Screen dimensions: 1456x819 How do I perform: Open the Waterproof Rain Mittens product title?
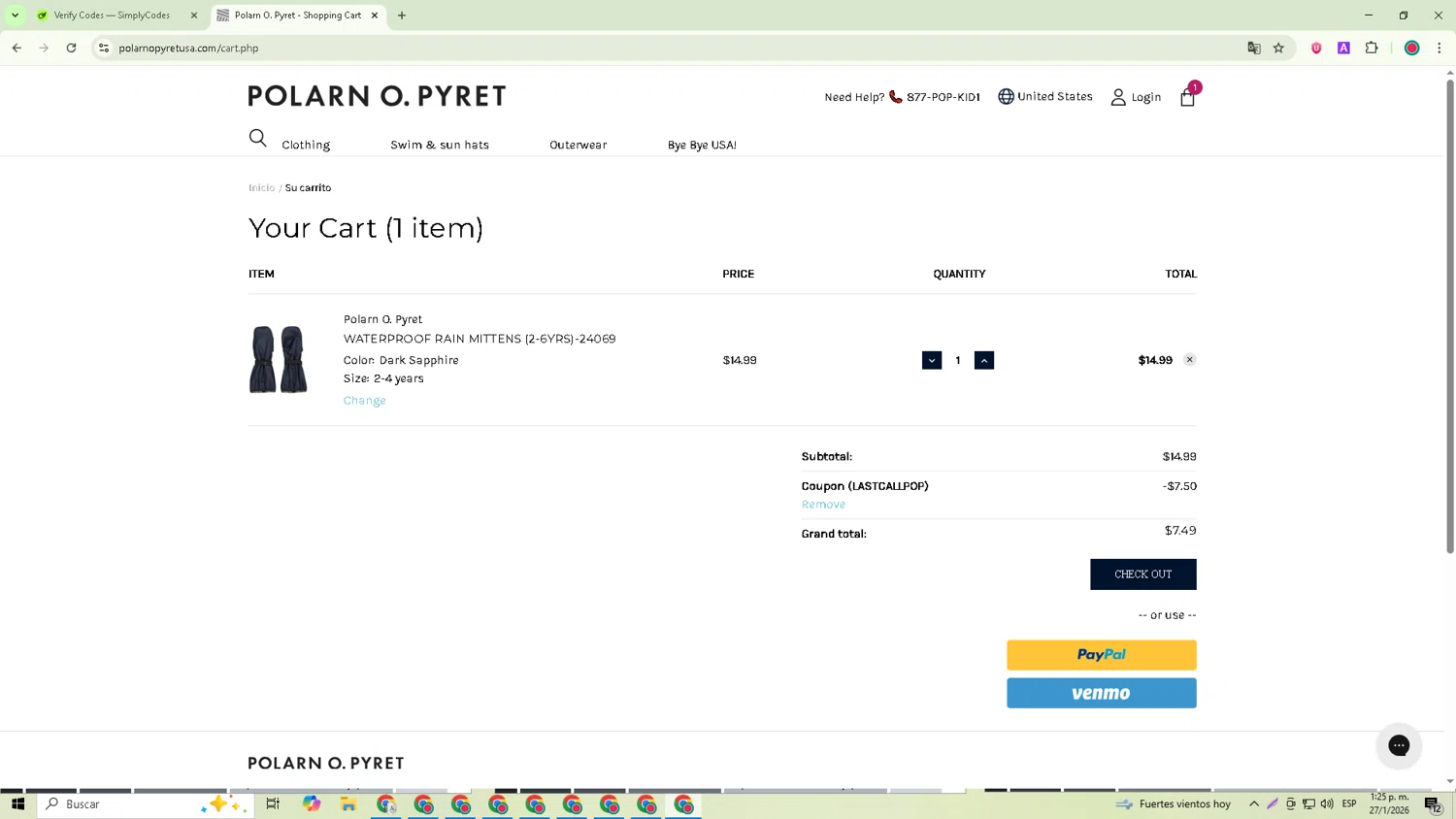[480, 339]
